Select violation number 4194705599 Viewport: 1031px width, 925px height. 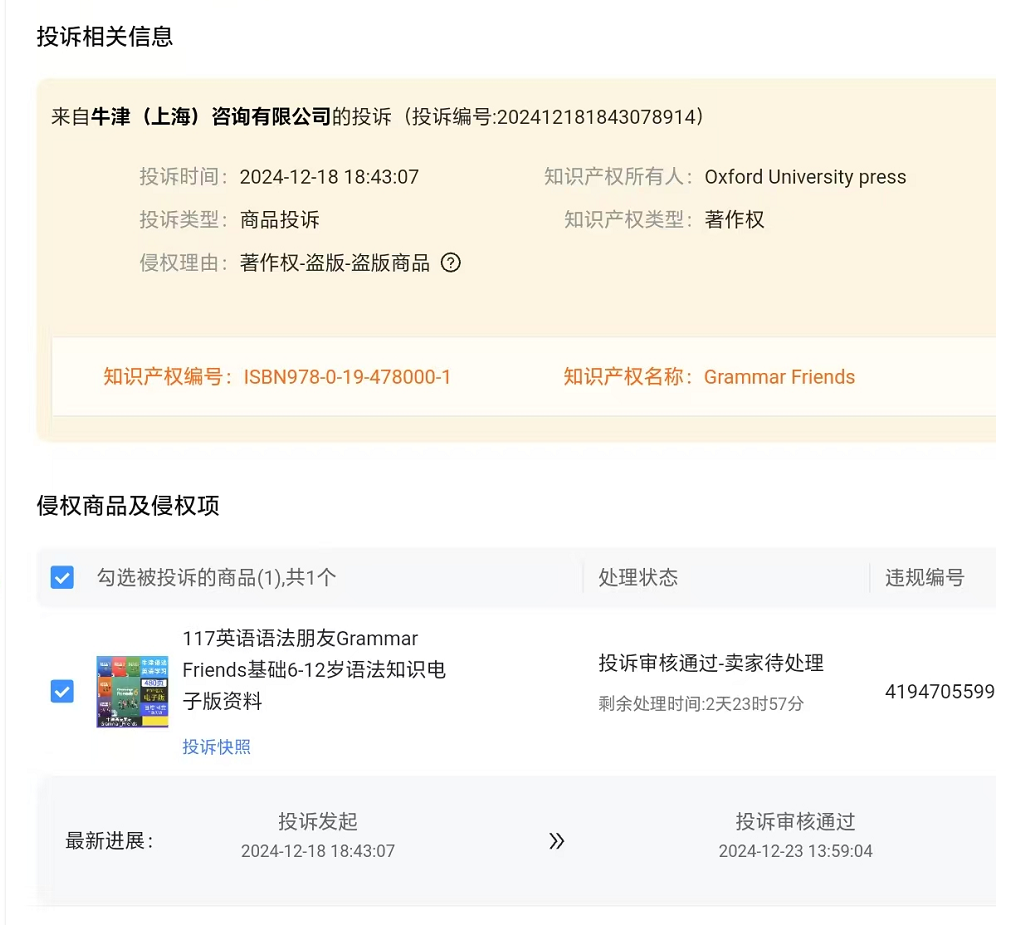(939, 691)
